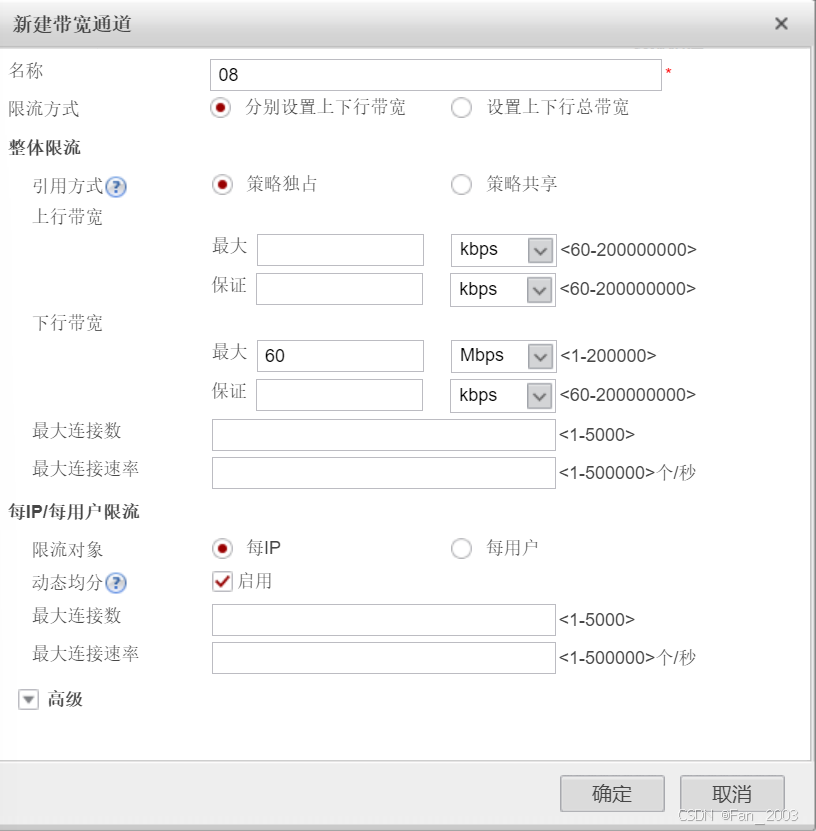Viewport: 816px width, 831px height.
Task: Focus upstream 最大 bandwidth input
Action: 340,250
